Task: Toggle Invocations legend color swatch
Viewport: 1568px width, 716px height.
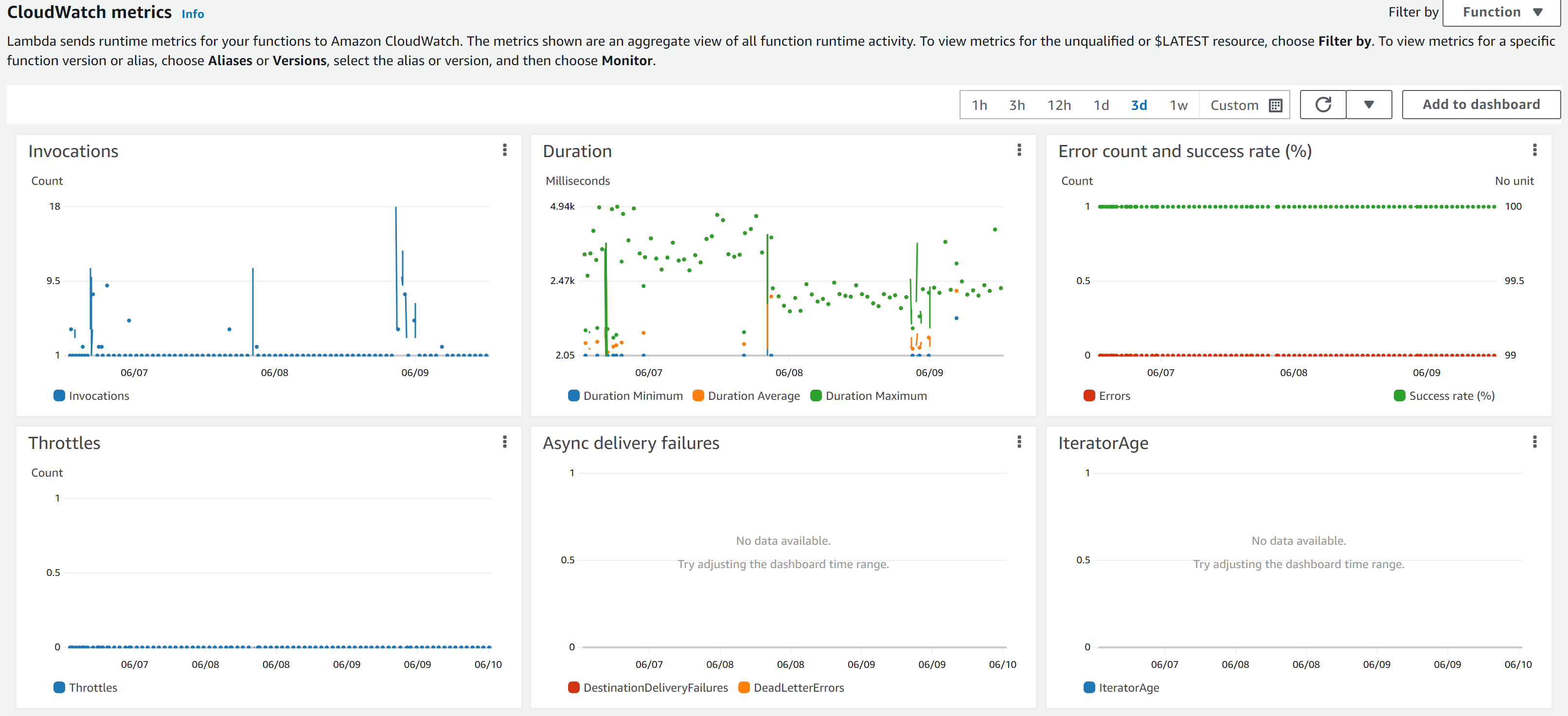Action: pos(59,396)
